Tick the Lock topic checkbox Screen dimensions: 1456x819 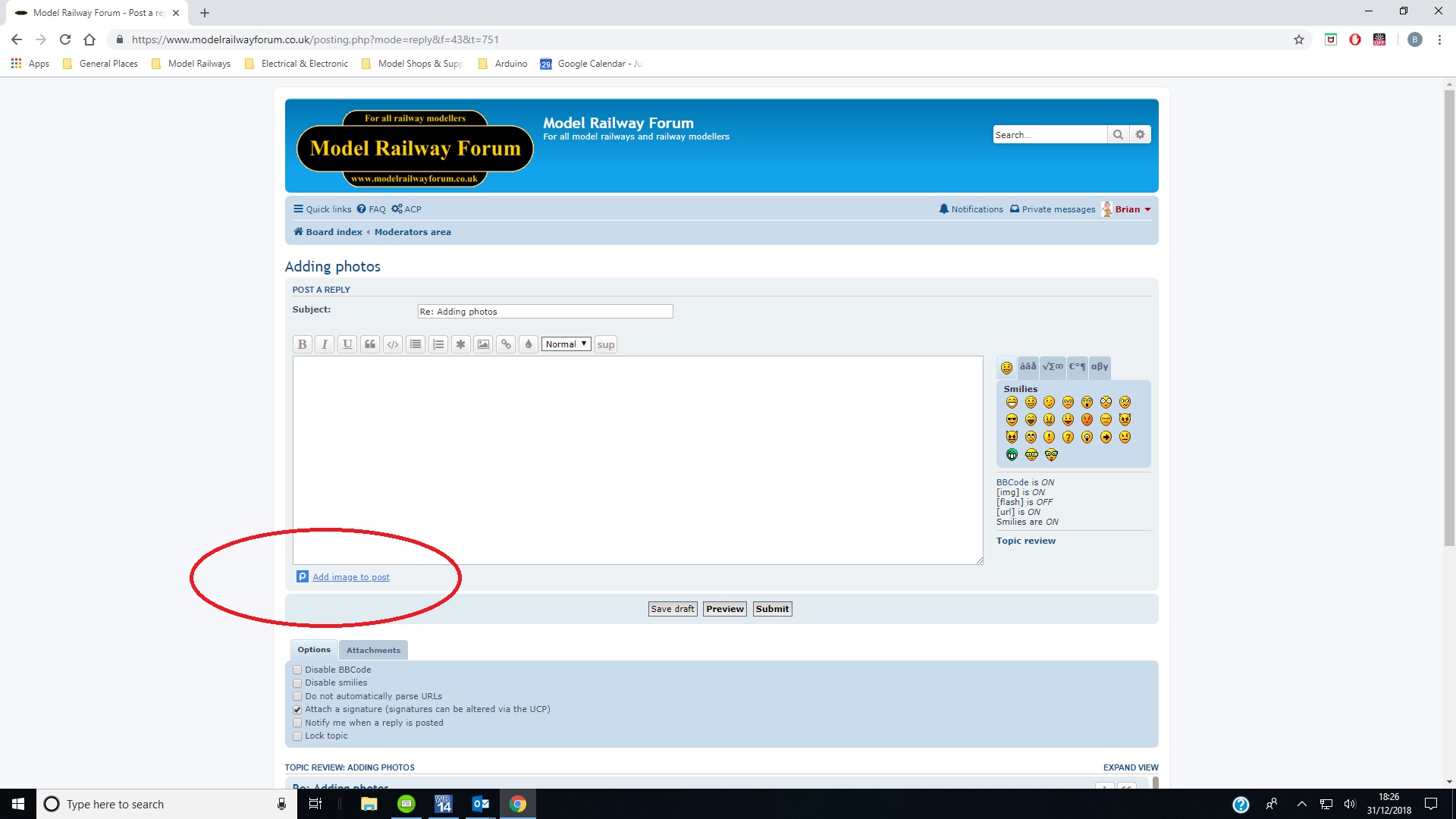(x=297, y=736)
